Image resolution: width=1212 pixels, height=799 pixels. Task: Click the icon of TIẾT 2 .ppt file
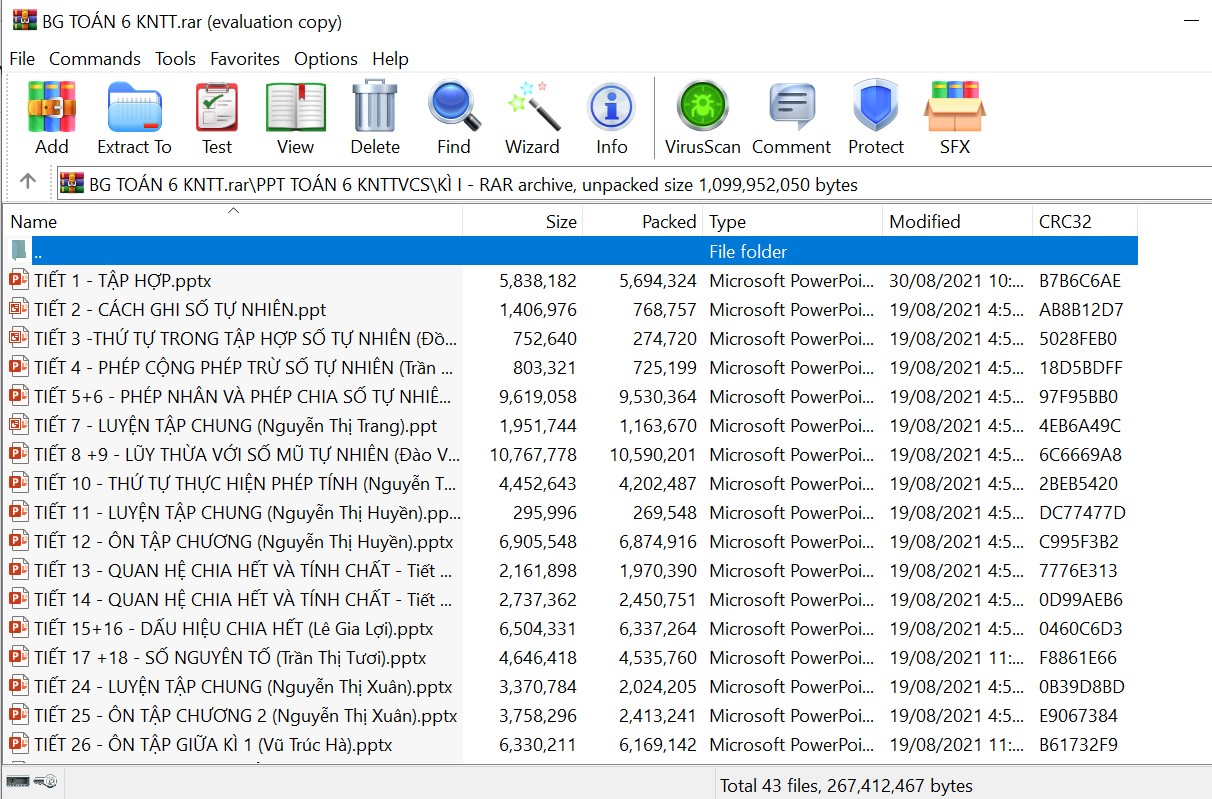coord(19,309)
